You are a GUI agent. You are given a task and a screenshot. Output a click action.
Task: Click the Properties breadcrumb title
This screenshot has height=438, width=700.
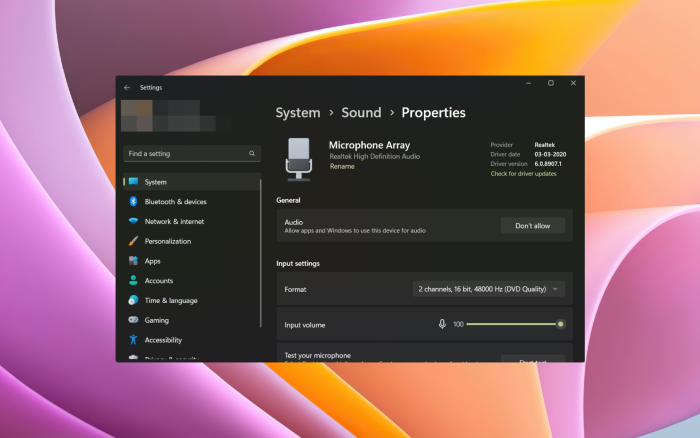[433, 113]
